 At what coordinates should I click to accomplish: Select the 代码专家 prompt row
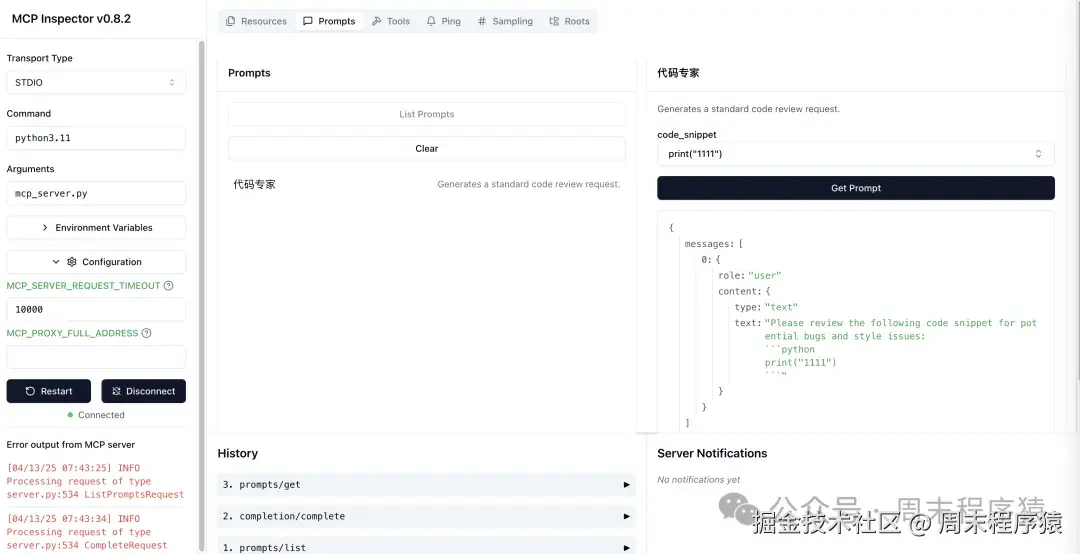pyautogui.click(x=426, y=184)
